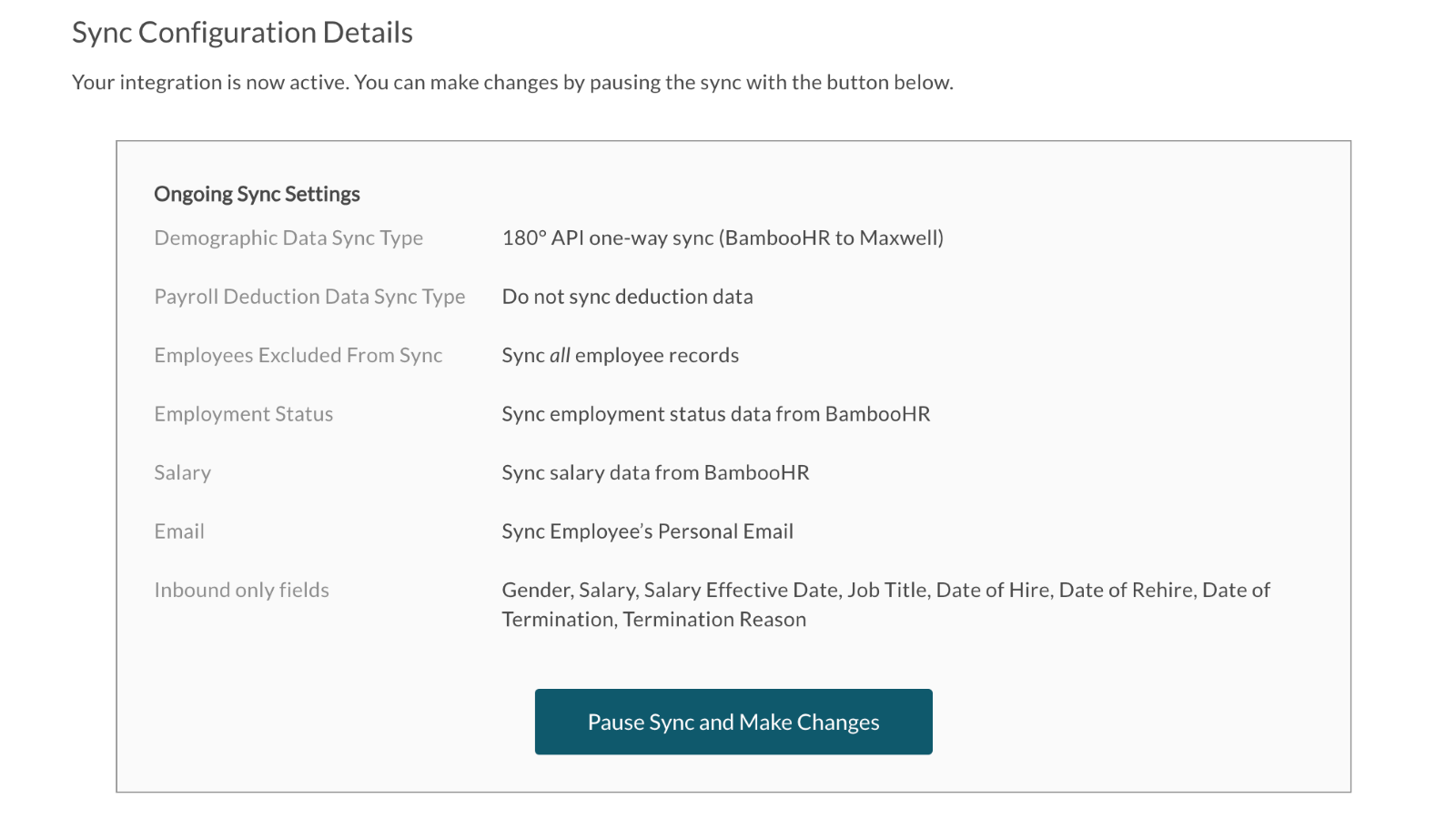This screenshot has width=1456, height=829.
Task: Click the Termination, Termination Reason text line
Action: tap(653, 619)
